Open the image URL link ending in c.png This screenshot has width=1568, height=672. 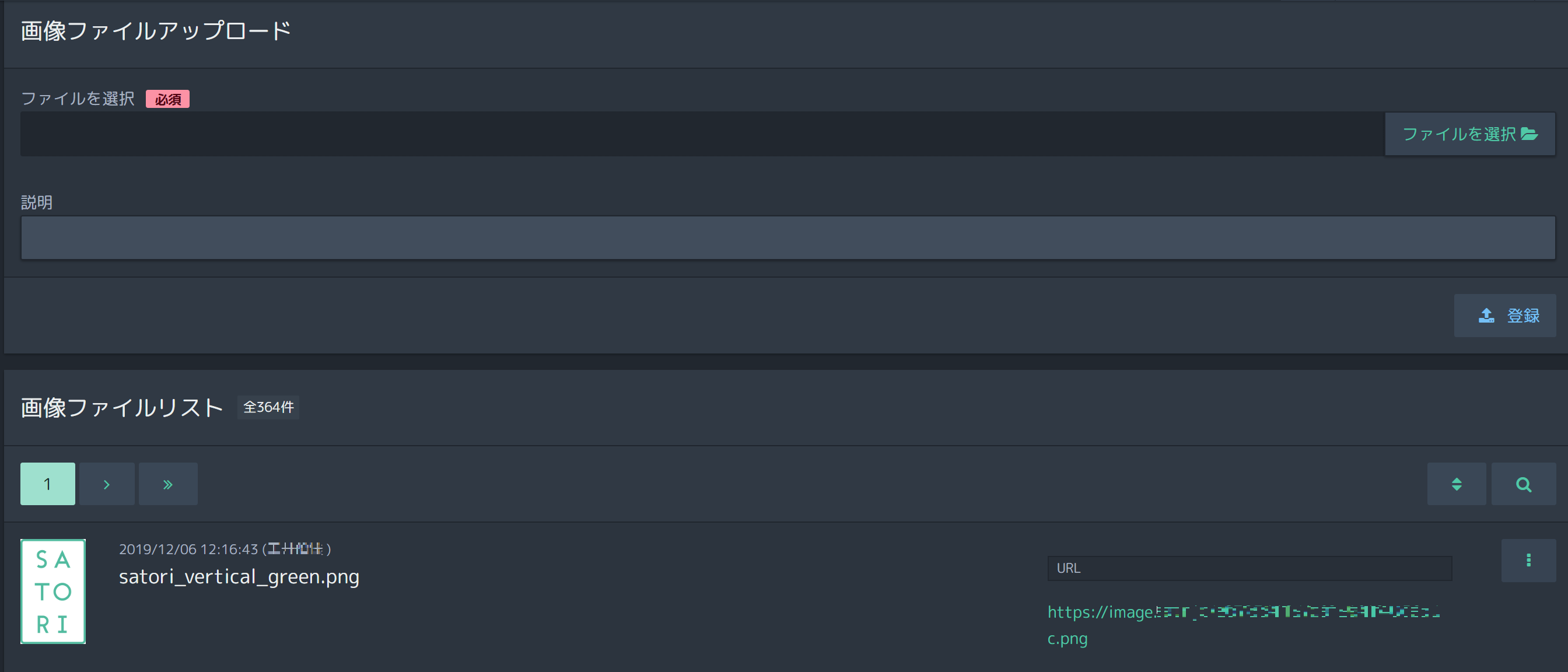click(x=1244, y=625)
